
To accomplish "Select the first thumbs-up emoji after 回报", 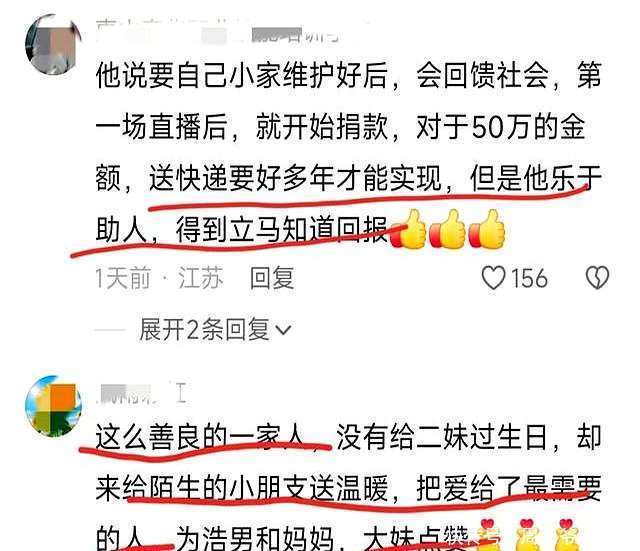I will tap(408, 229).
